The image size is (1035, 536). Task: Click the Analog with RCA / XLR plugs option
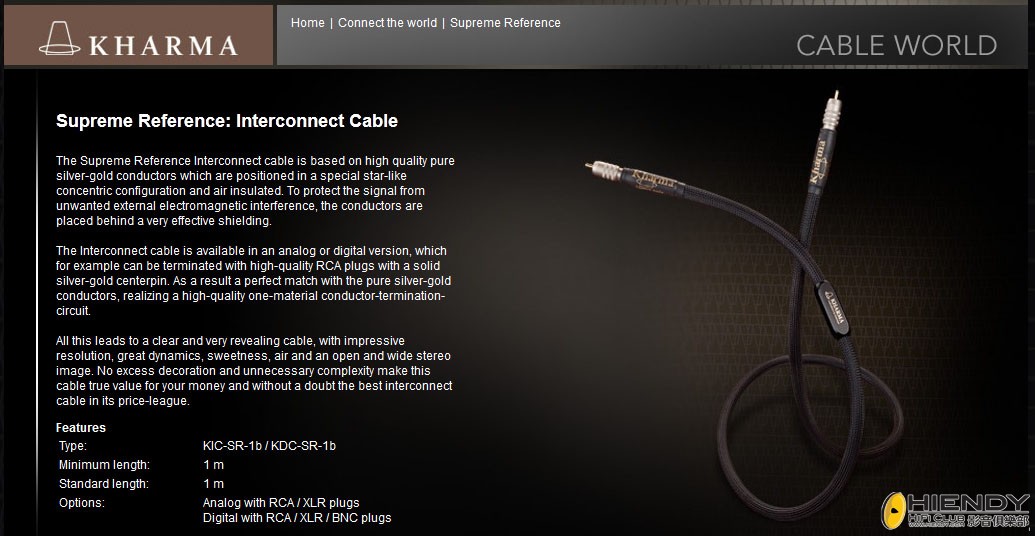[x=281, y=503]
